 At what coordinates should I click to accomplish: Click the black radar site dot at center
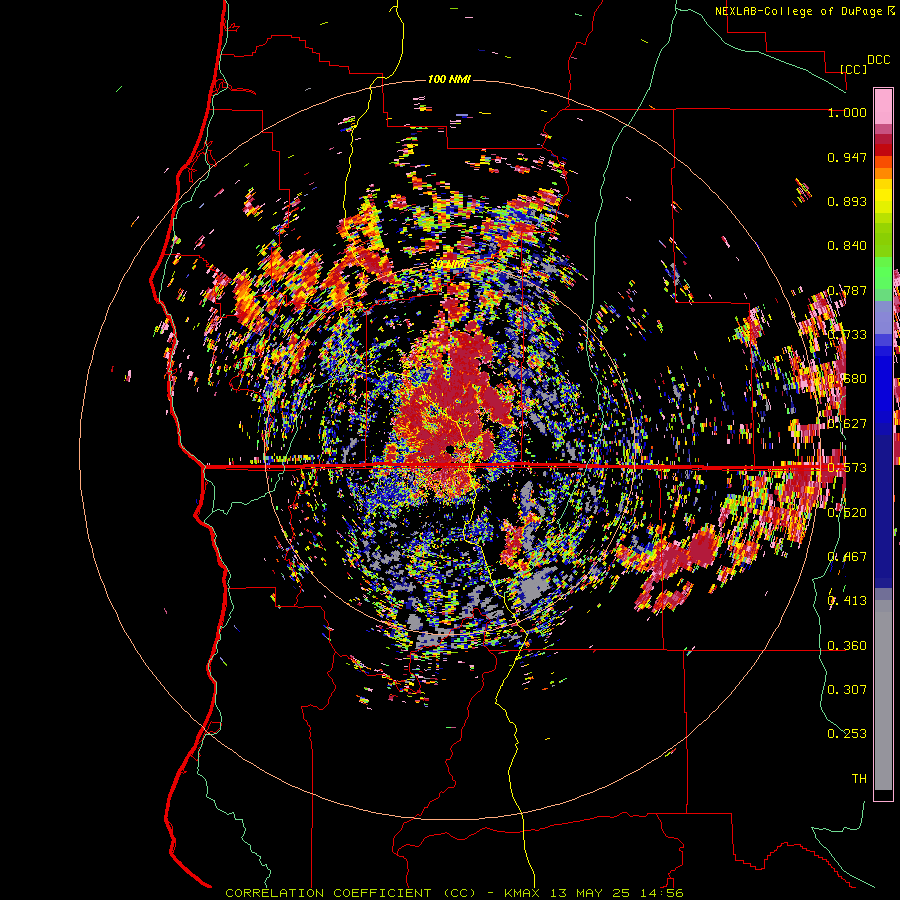coord(450,449)
